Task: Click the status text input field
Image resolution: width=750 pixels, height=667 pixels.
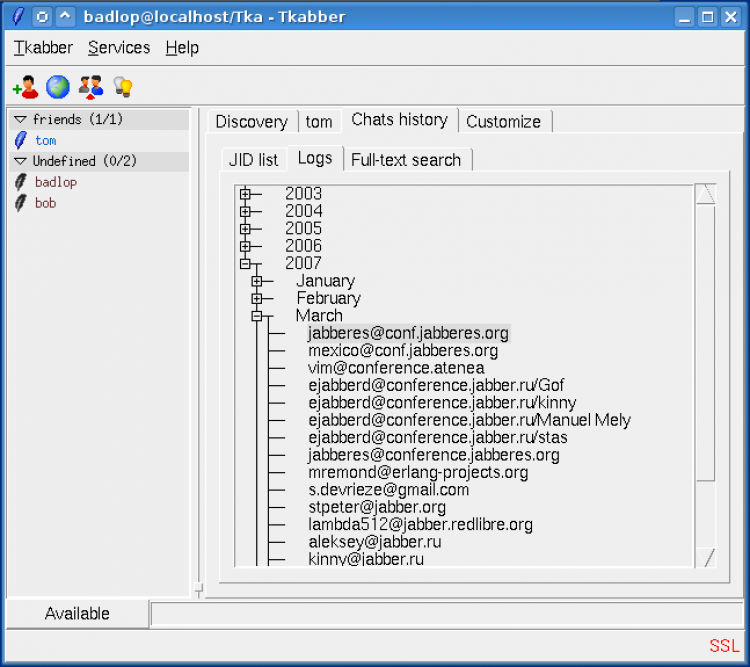Action: [x=447, y=614]
